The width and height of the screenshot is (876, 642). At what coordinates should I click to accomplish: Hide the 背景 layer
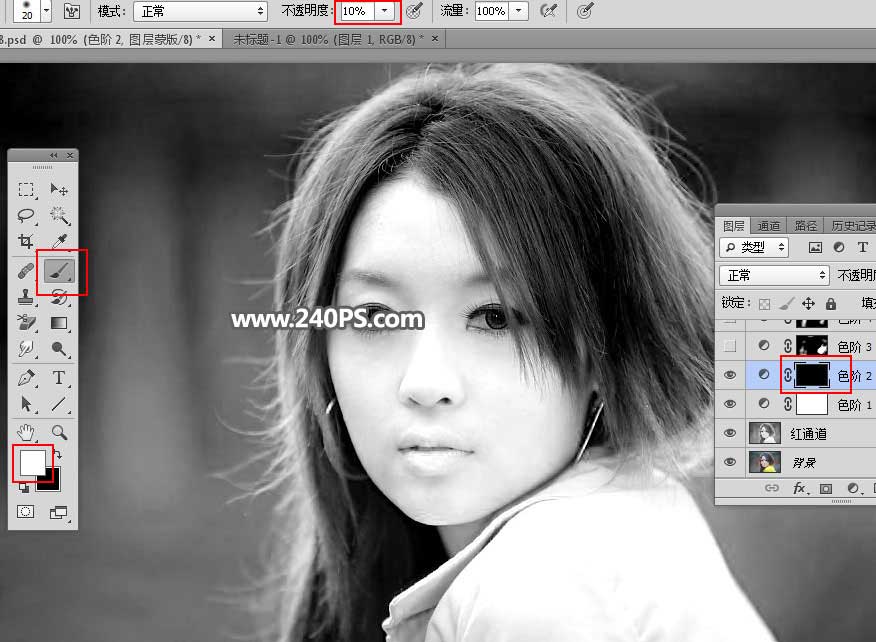[730, 462]
